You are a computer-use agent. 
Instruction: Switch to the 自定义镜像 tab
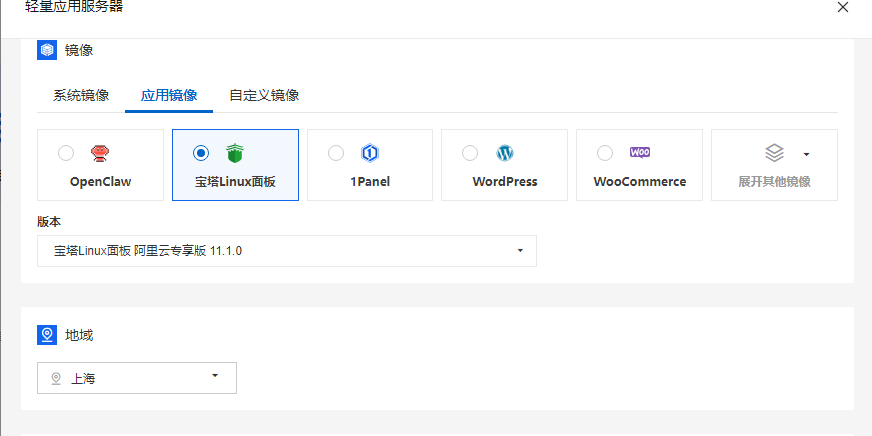tap(264, 96)
